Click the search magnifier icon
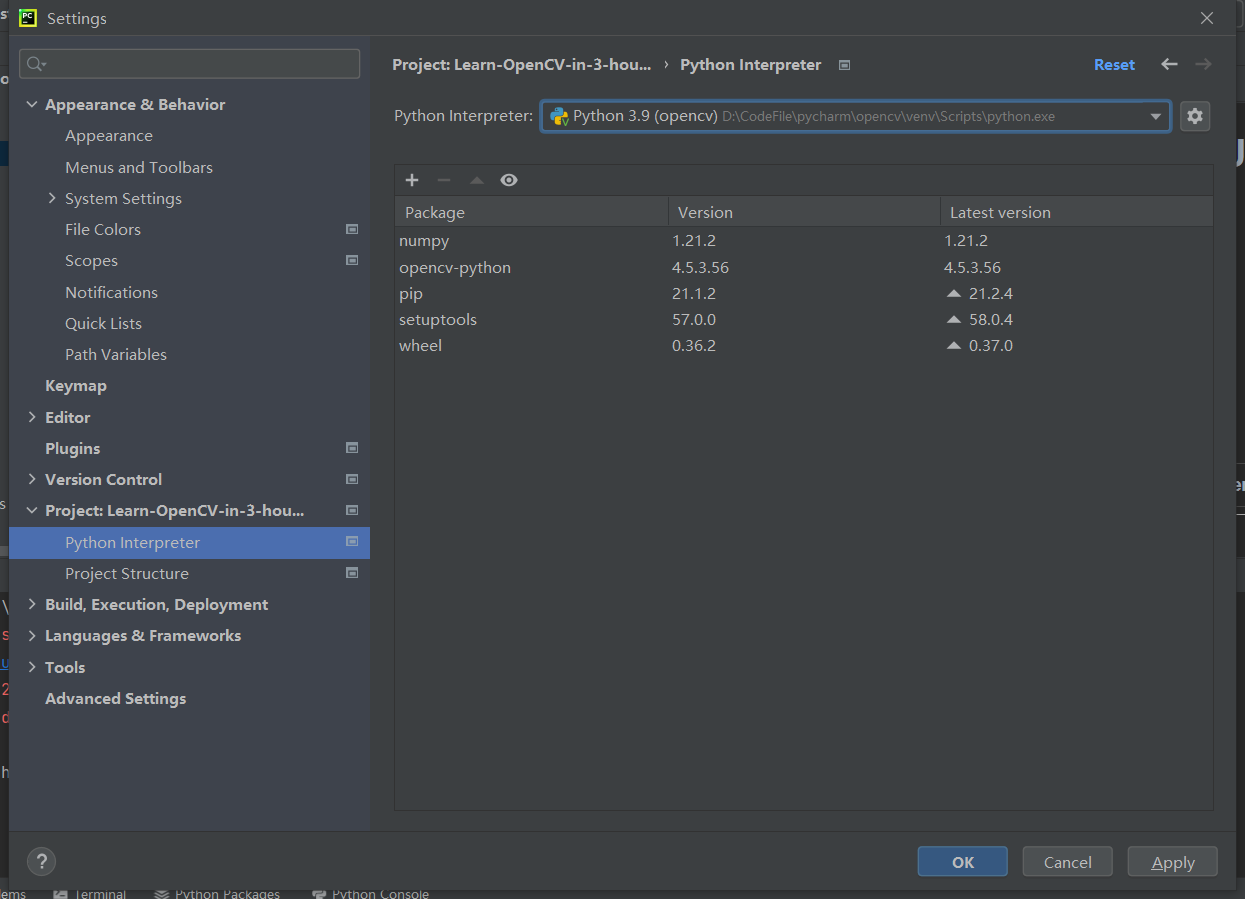The width and height of the screenshot is (1245, 899). click(x=36, y=64)
